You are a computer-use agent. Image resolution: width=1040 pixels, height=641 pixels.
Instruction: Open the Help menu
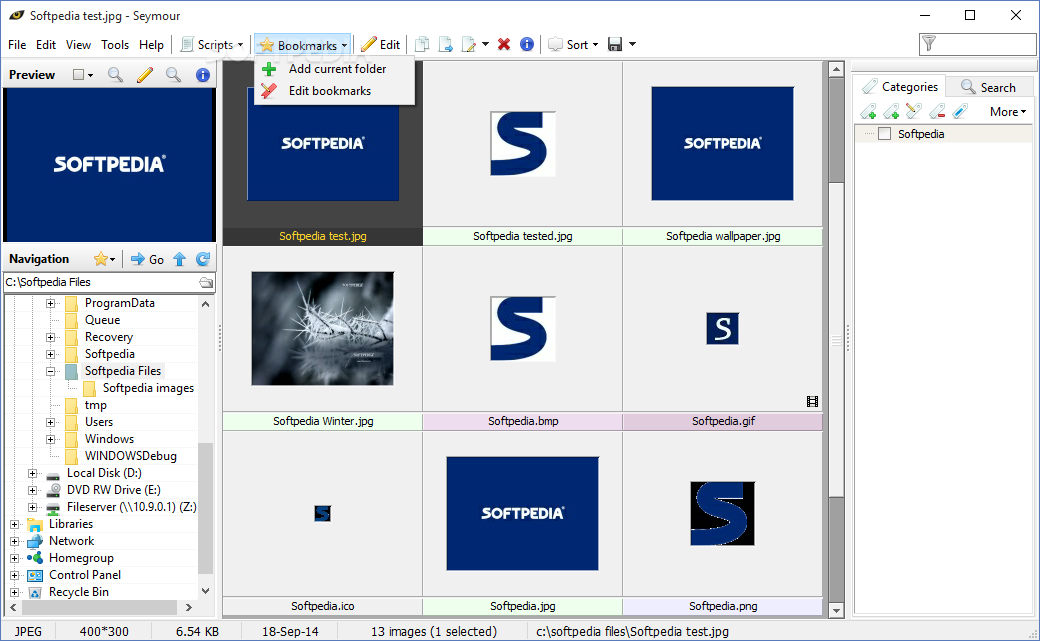tap(151, 44)
